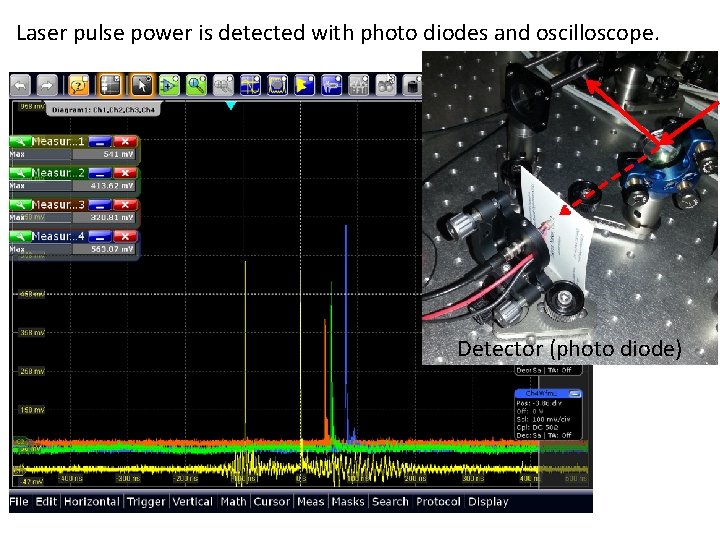Click the signal bar show/hide grid icon

pos(110,85)
